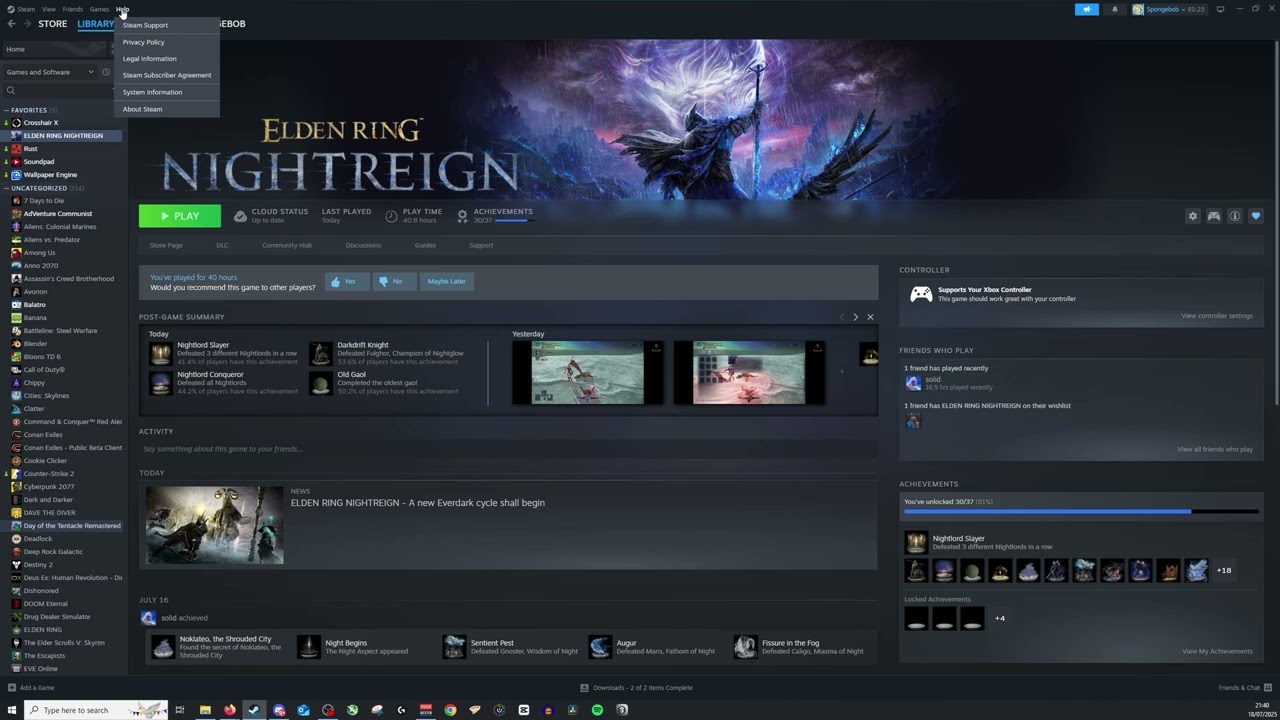Screen dimensions: 1280x720
Task: Click friend avatar under played recently
Action: click(912, 383)
